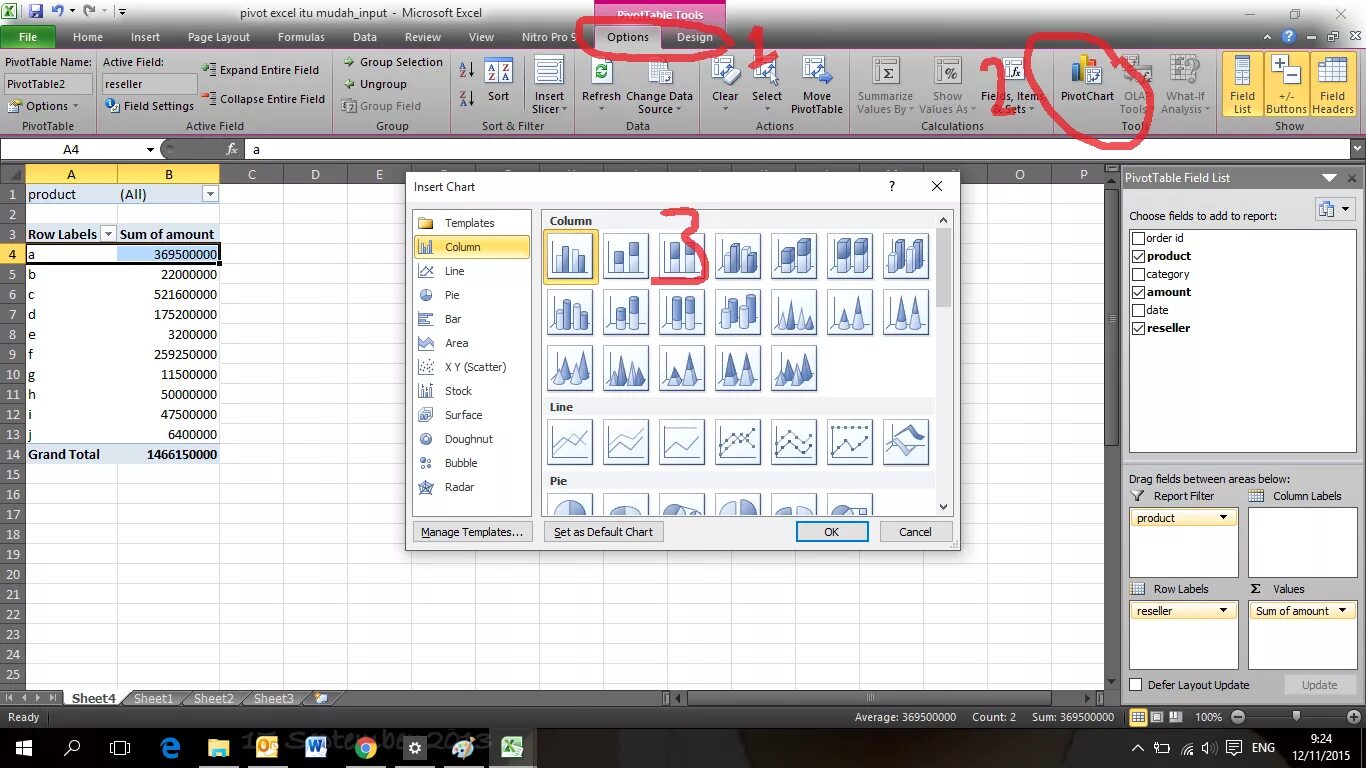Expand 'reseller' Row Labels field dropdown

pos(1223,611)
